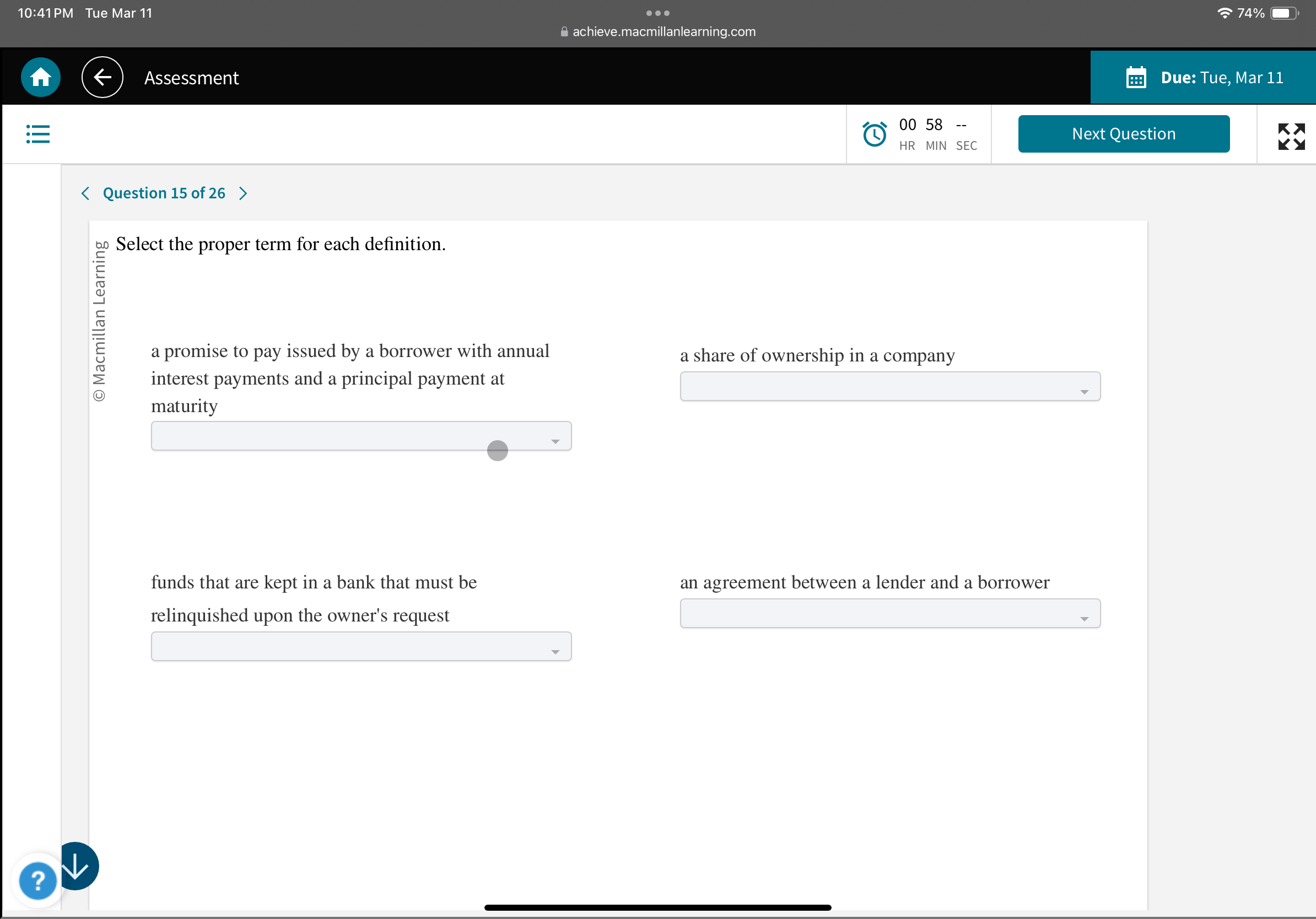Open the question list menu icon
The width and height of the screenshot is (1316, 919).
coord(38,134)
